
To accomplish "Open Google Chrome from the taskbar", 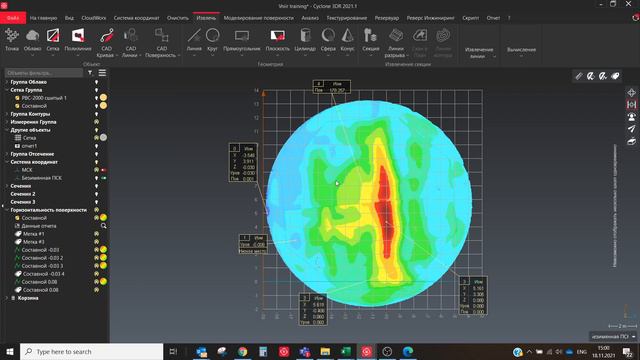I will (x=242, y=351).
